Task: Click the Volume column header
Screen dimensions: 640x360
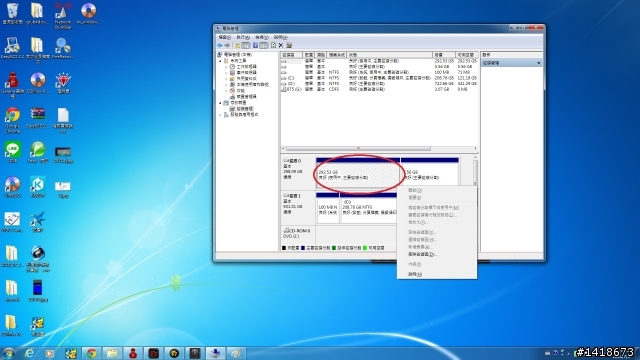Action: pos(291,55)
